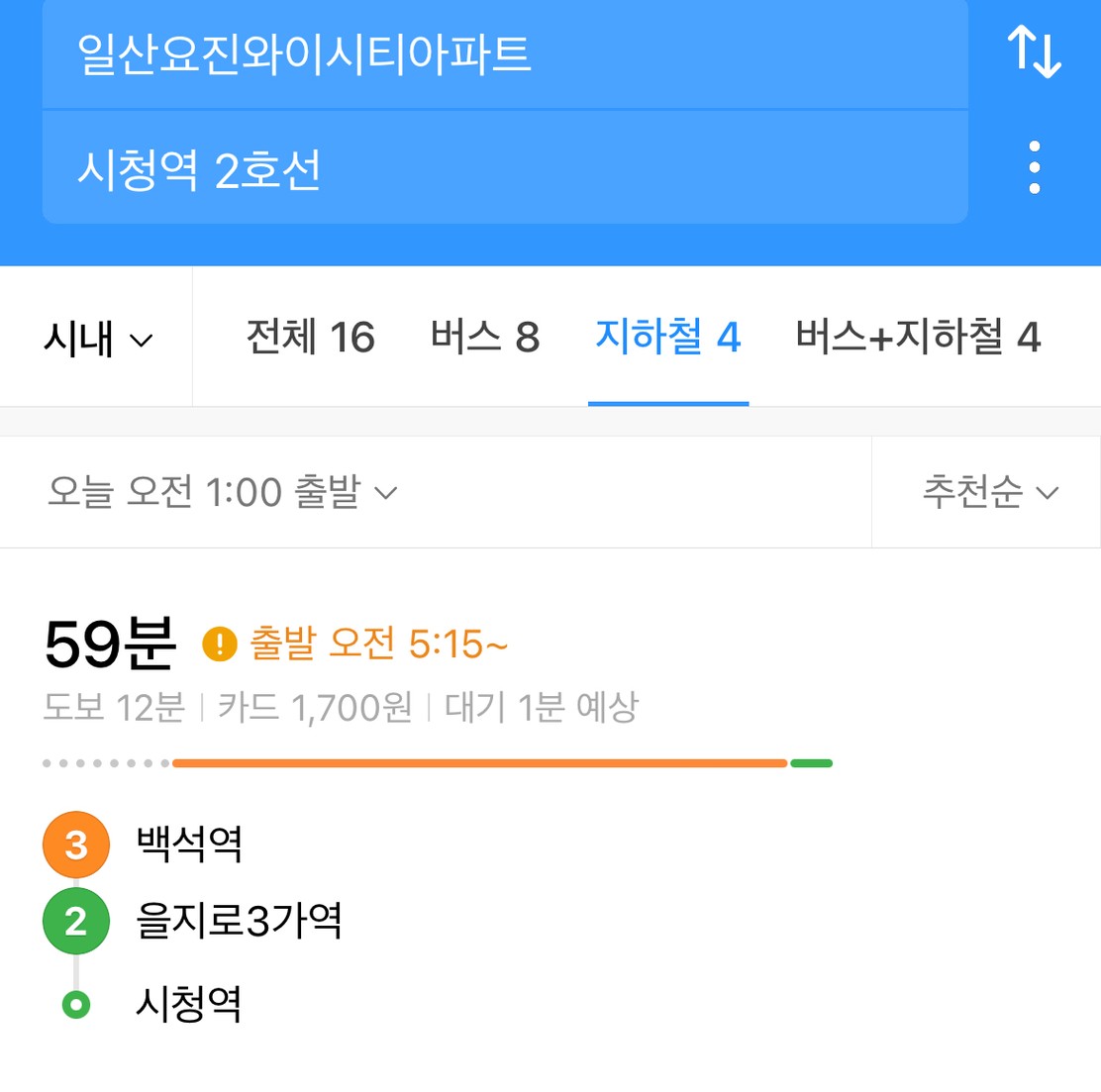Tap the green line 2 badge at 을지로3가역

pyautogui.click(x=76, y=921)
